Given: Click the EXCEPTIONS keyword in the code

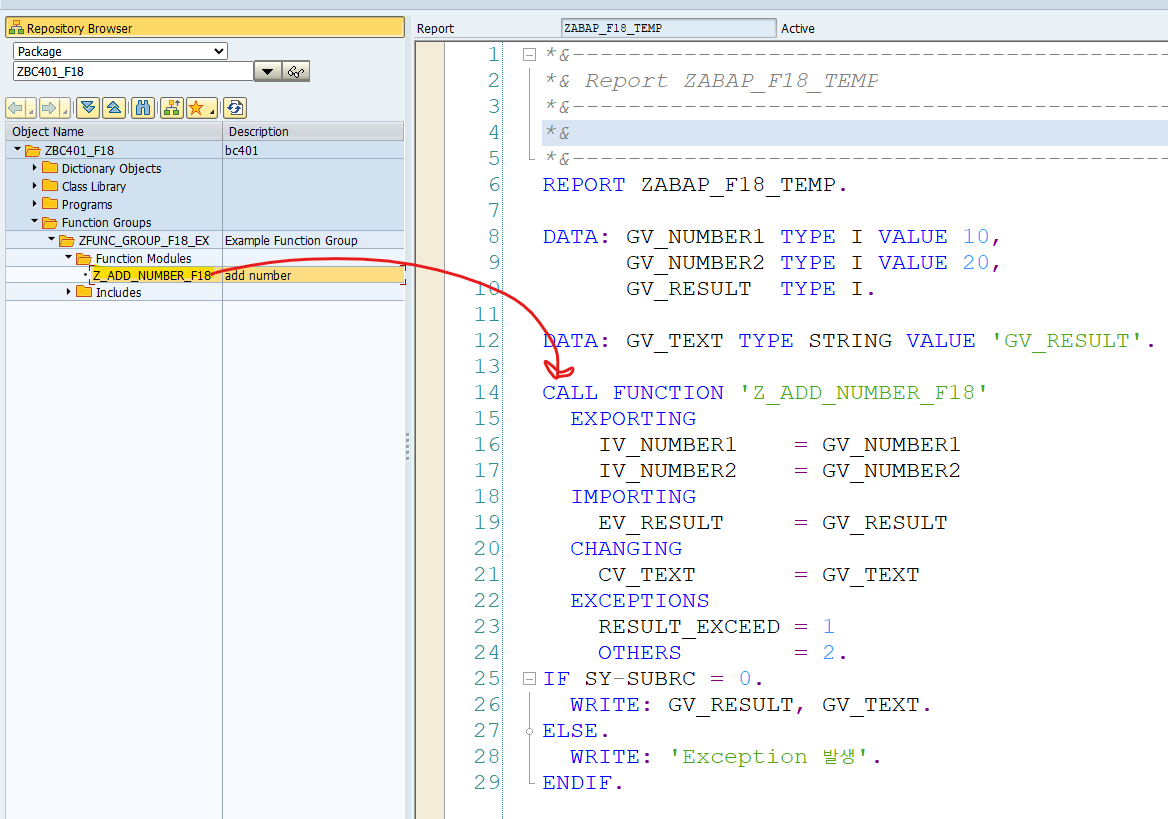Looking at the screenshot, I should pyautogui.click(x=640, y=601).
